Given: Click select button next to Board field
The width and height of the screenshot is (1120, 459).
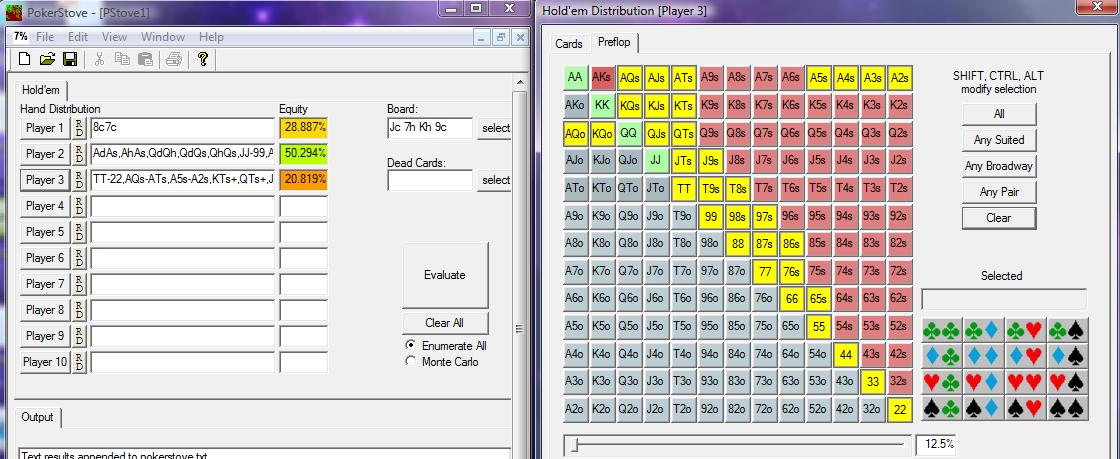Looking at the screenshot, I should 495,128.
